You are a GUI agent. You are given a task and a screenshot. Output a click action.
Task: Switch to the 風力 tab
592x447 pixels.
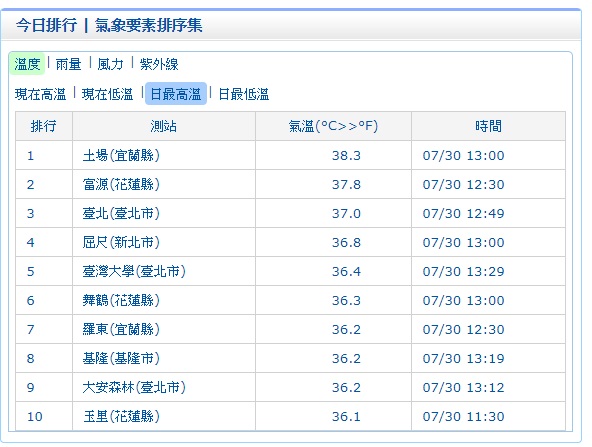click(110, 64)
